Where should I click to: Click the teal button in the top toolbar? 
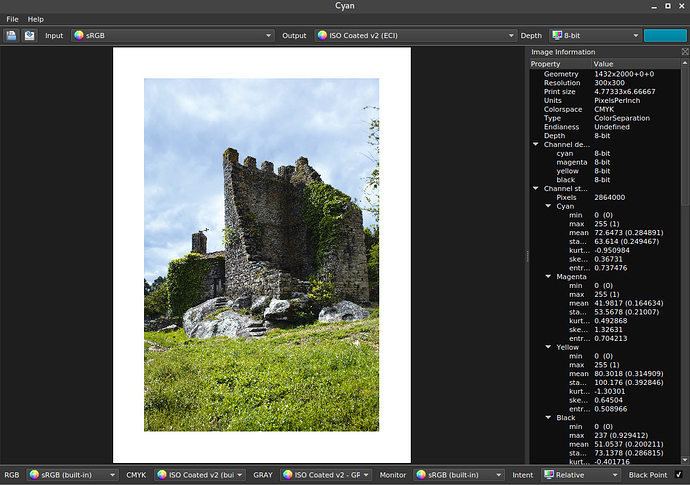[665, 35]
